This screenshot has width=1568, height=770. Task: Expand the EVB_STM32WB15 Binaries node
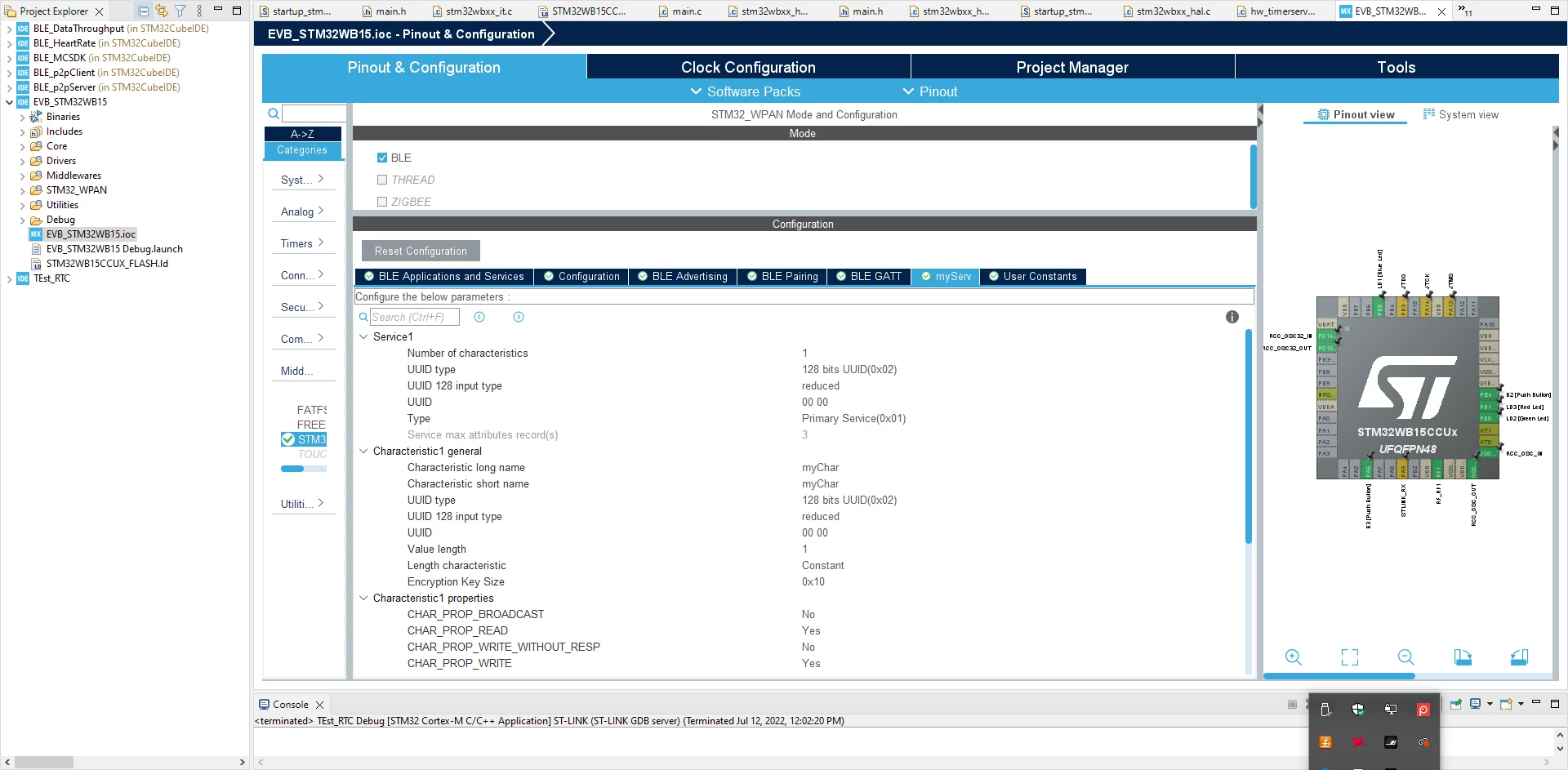click(x=22, y=117)
